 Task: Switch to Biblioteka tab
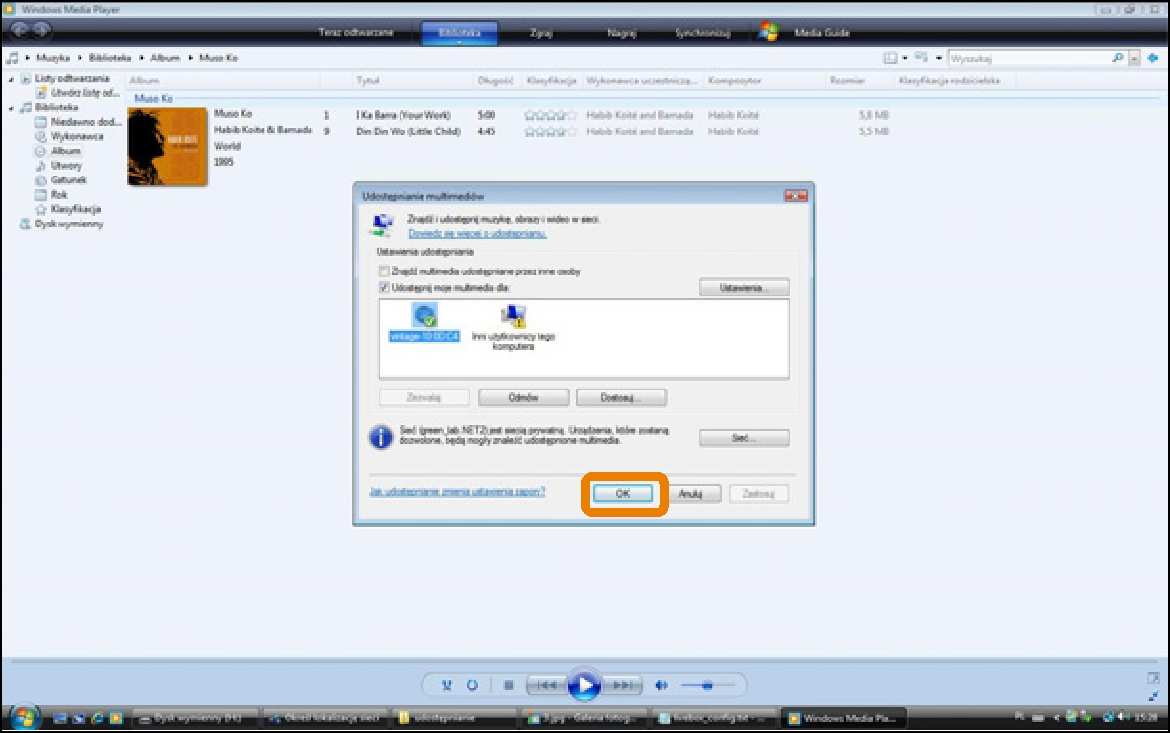click(x=459, y=33)
